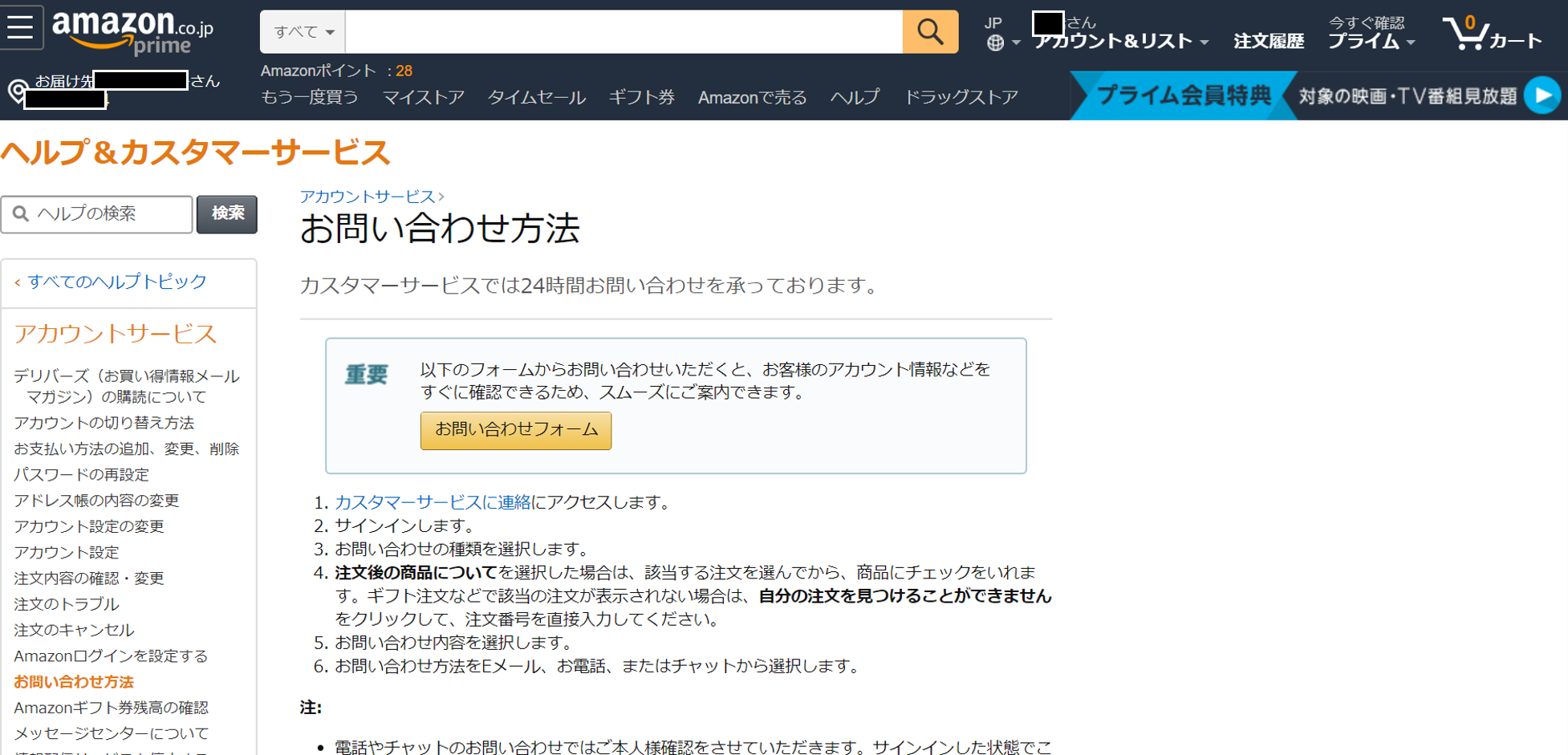The image size is (1568, 755).
Task: Open the すべて search category dropdown
Action: 303,32
